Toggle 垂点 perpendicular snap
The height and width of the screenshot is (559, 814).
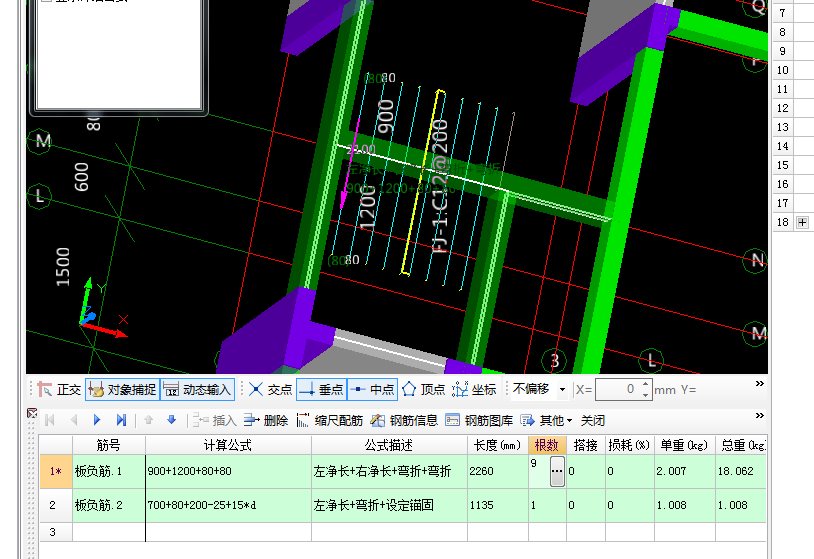coord(321,389)
